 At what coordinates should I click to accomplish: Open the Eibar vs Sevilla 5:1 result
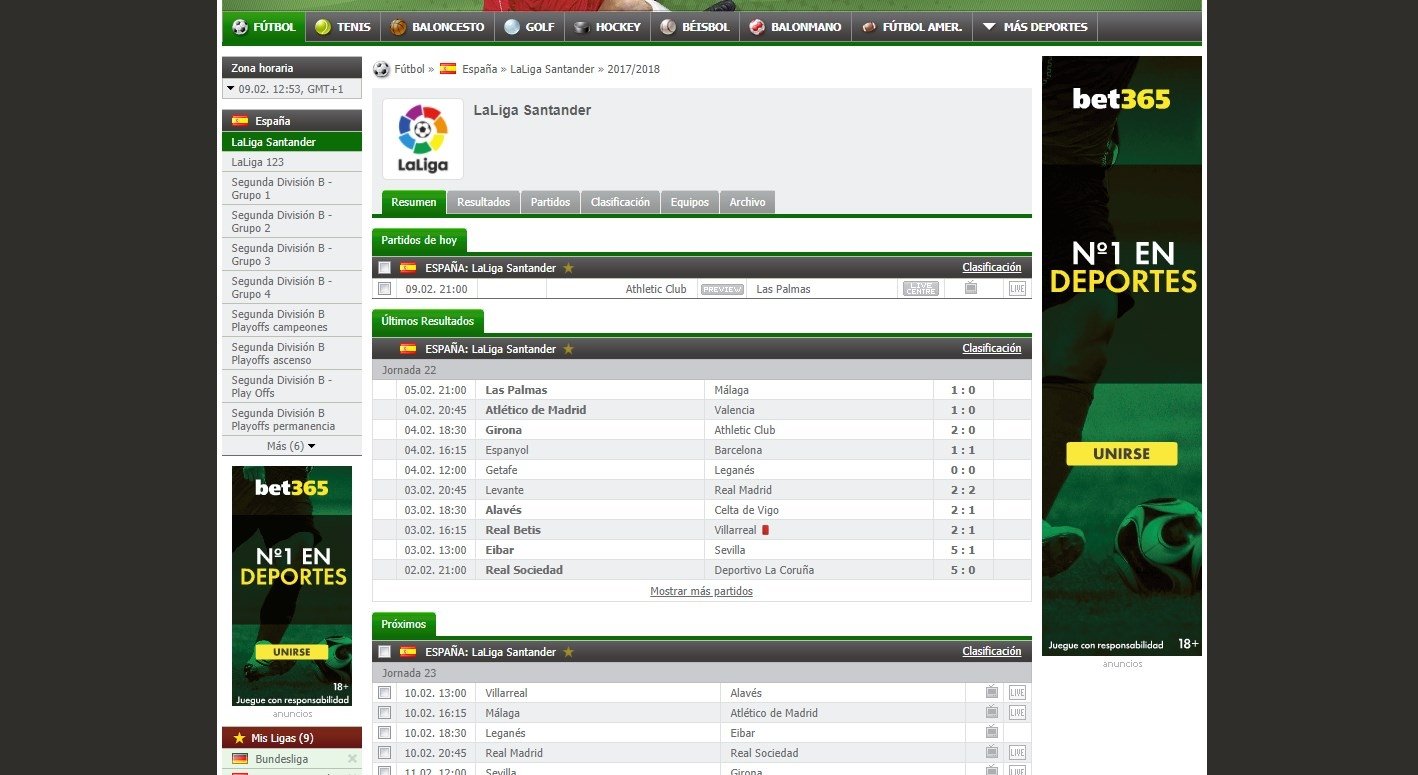tap(701, 550)
